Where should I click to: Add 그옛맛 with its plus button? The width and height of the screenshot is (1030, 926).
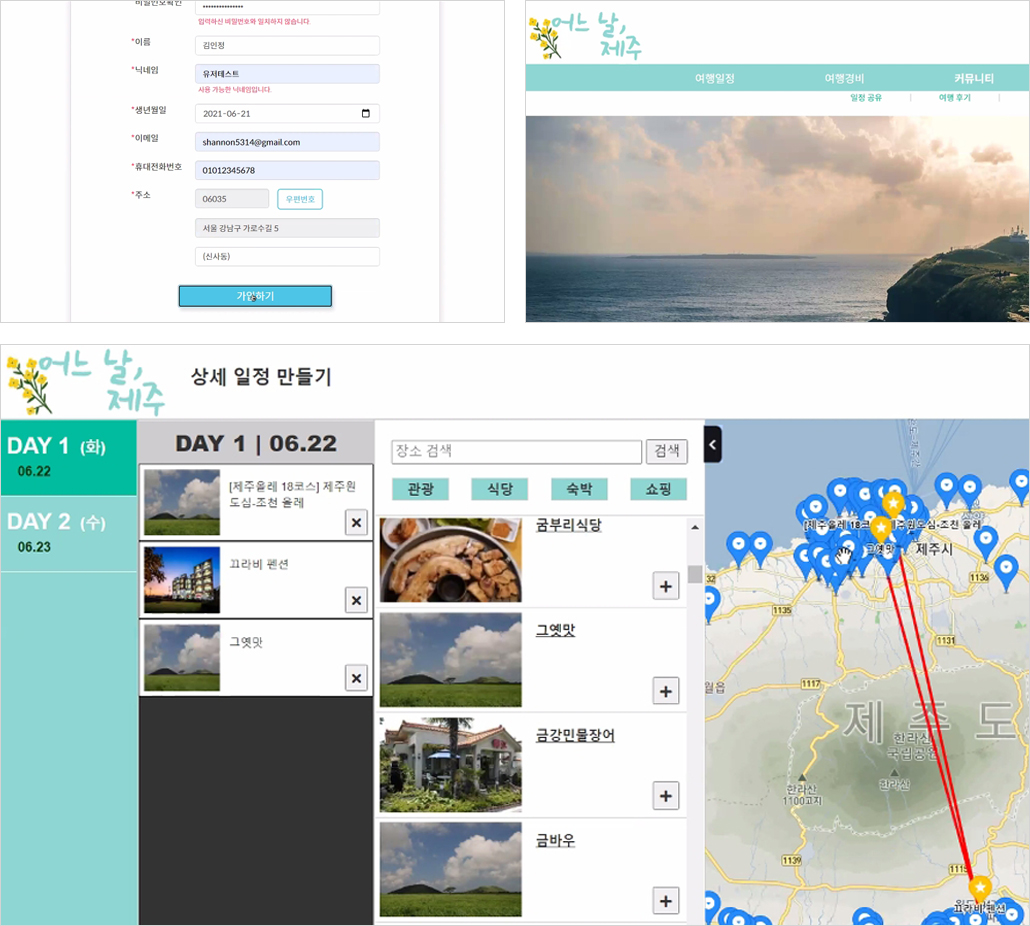tap(665, 691)
